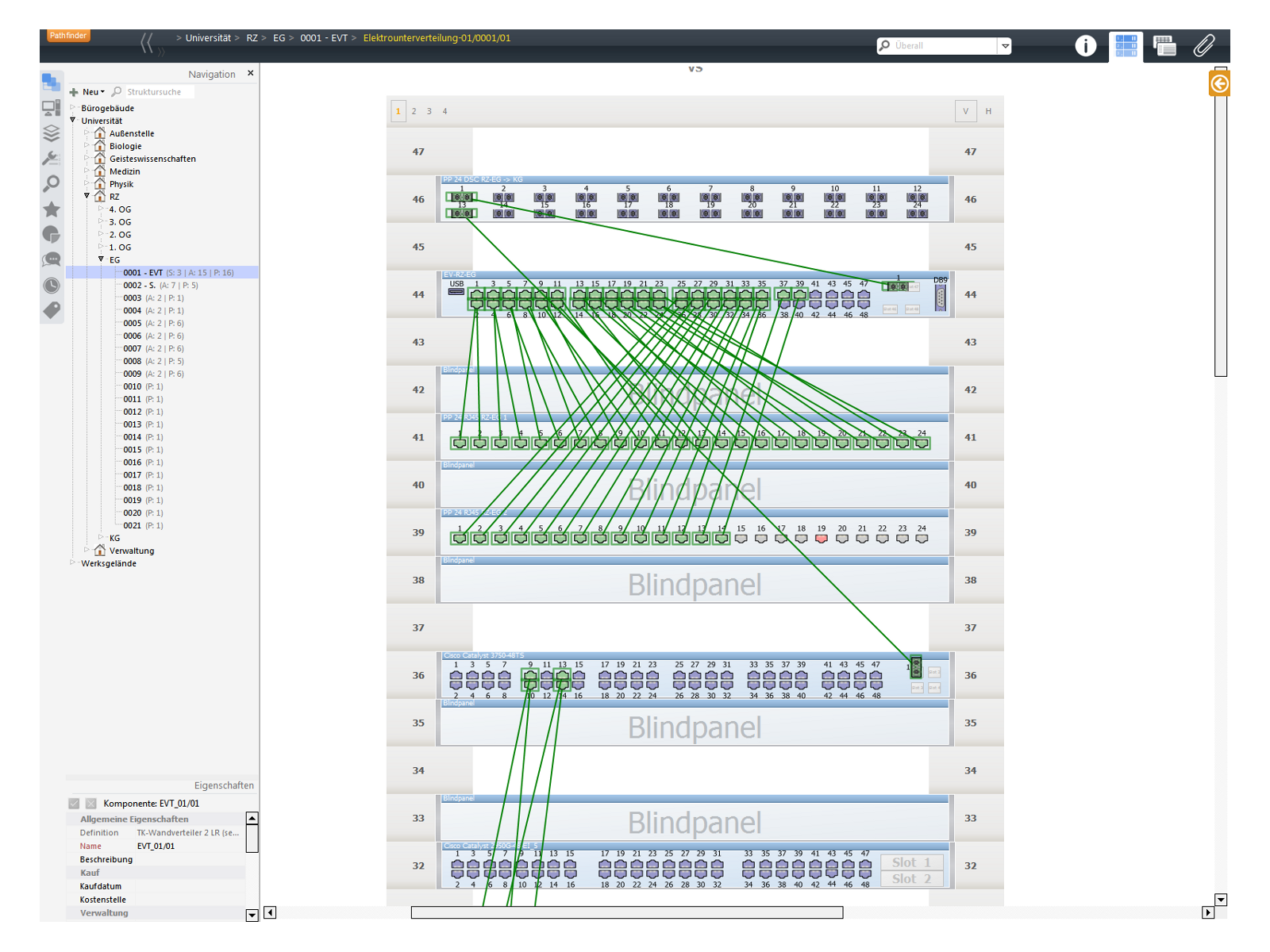The image size is (1270, 952).
Task: Select the rack view icon
Action: click(x=1126, y=46)
